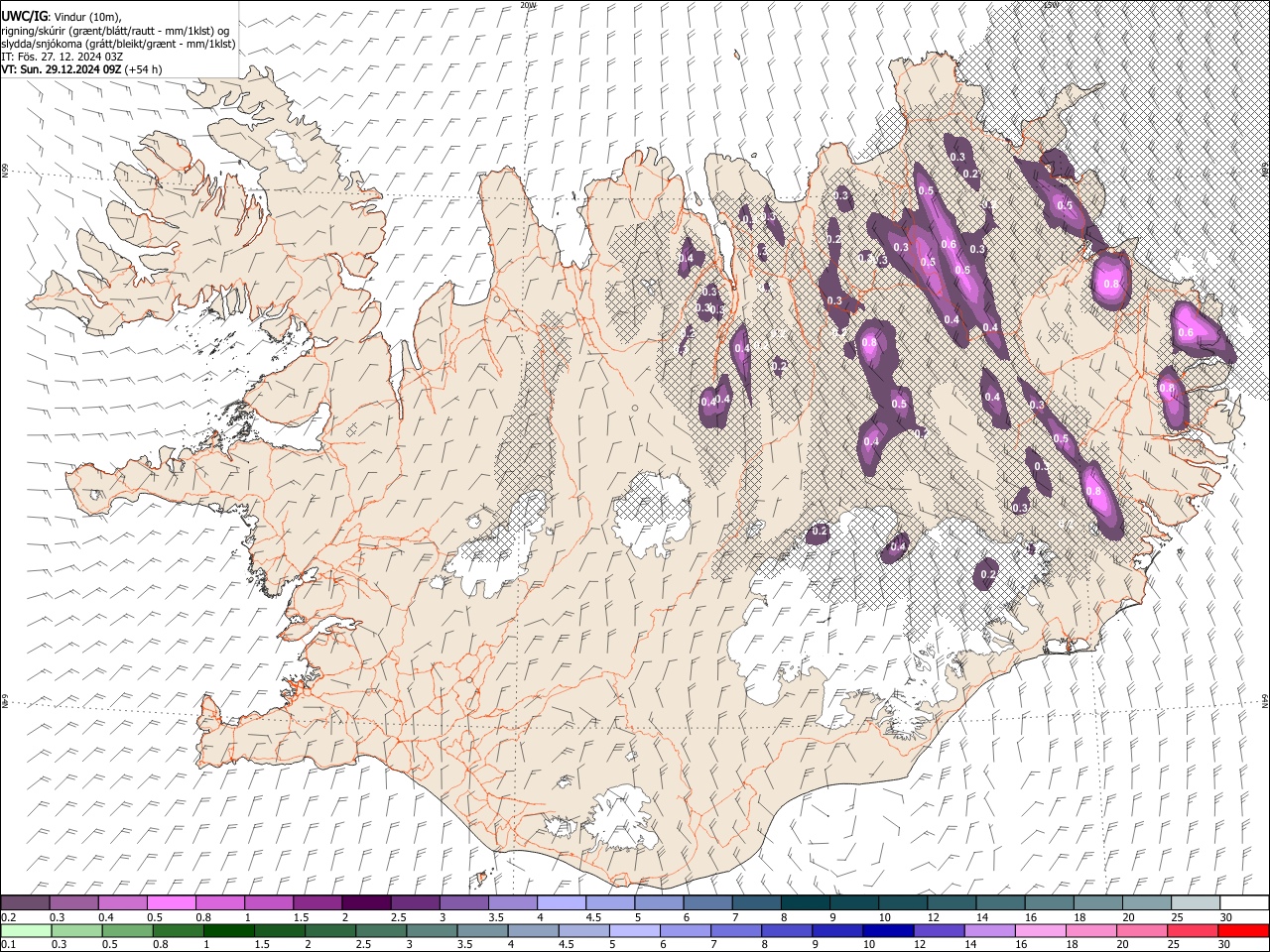Click the 'IT: Fös. 27. 12. 2024 03Z' line

coord(63,57)
